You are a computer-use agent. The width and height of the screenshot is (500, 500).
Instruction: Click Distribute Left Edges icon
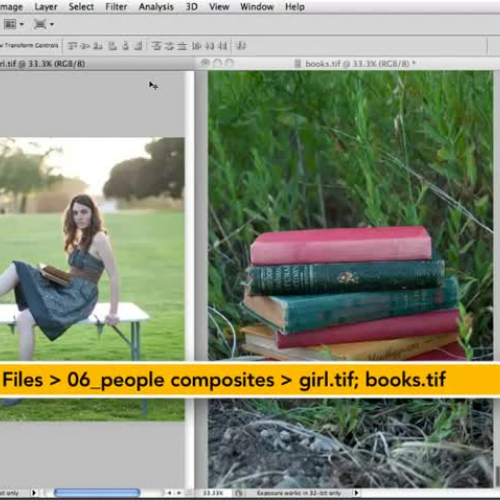(x=197, y=46)
